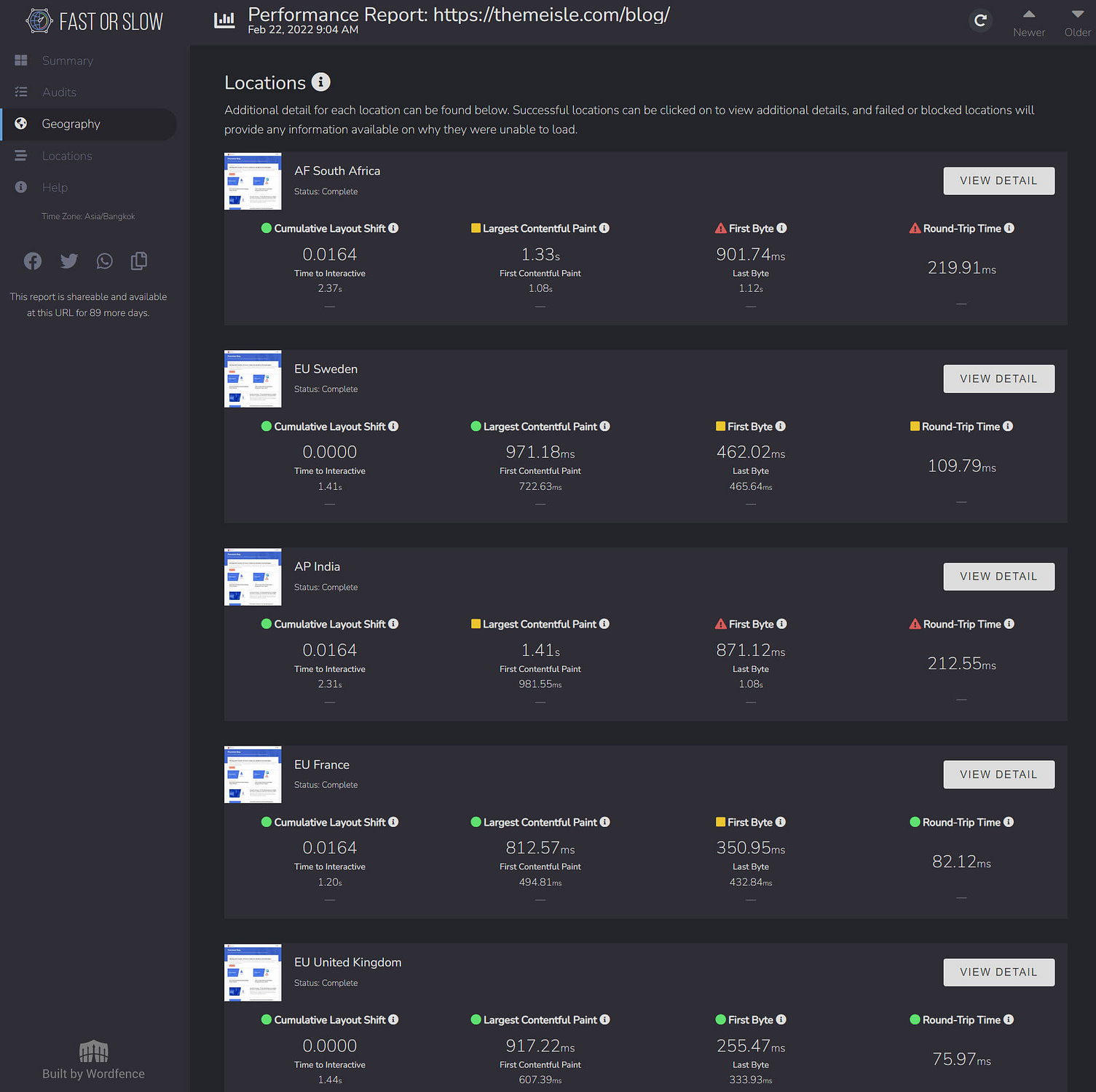Copy report URL clipboard icon
This screenshot has width=1096, height=1092.
pos(139,261)
